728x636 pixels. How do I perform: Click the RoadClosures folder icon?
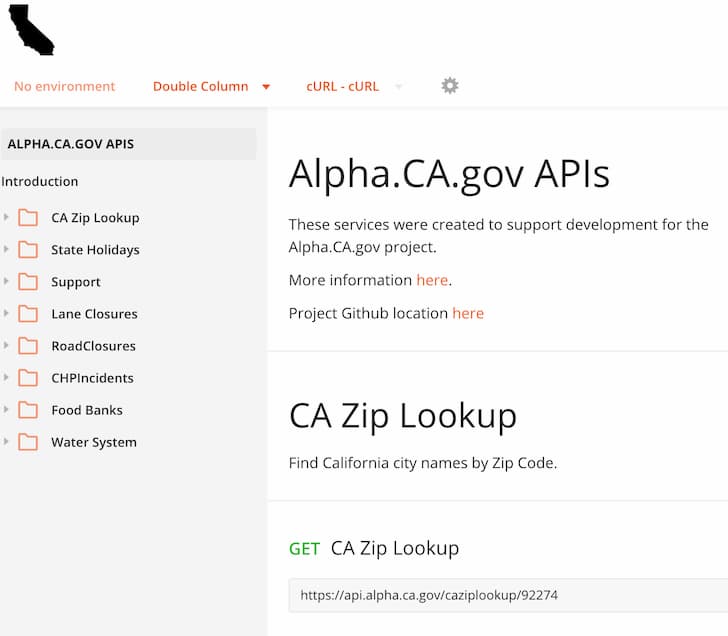[x=28, y=345]
